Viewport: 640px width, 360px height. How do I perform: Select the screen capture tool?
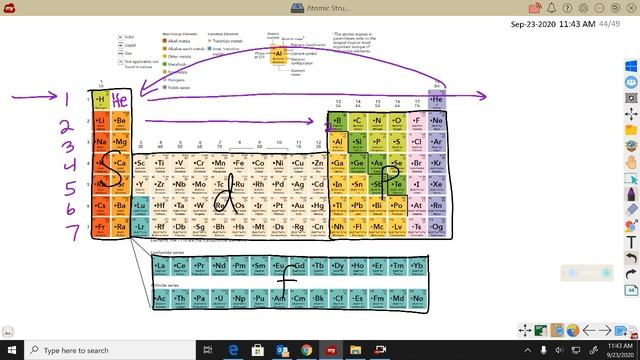[x=631, y=98]
